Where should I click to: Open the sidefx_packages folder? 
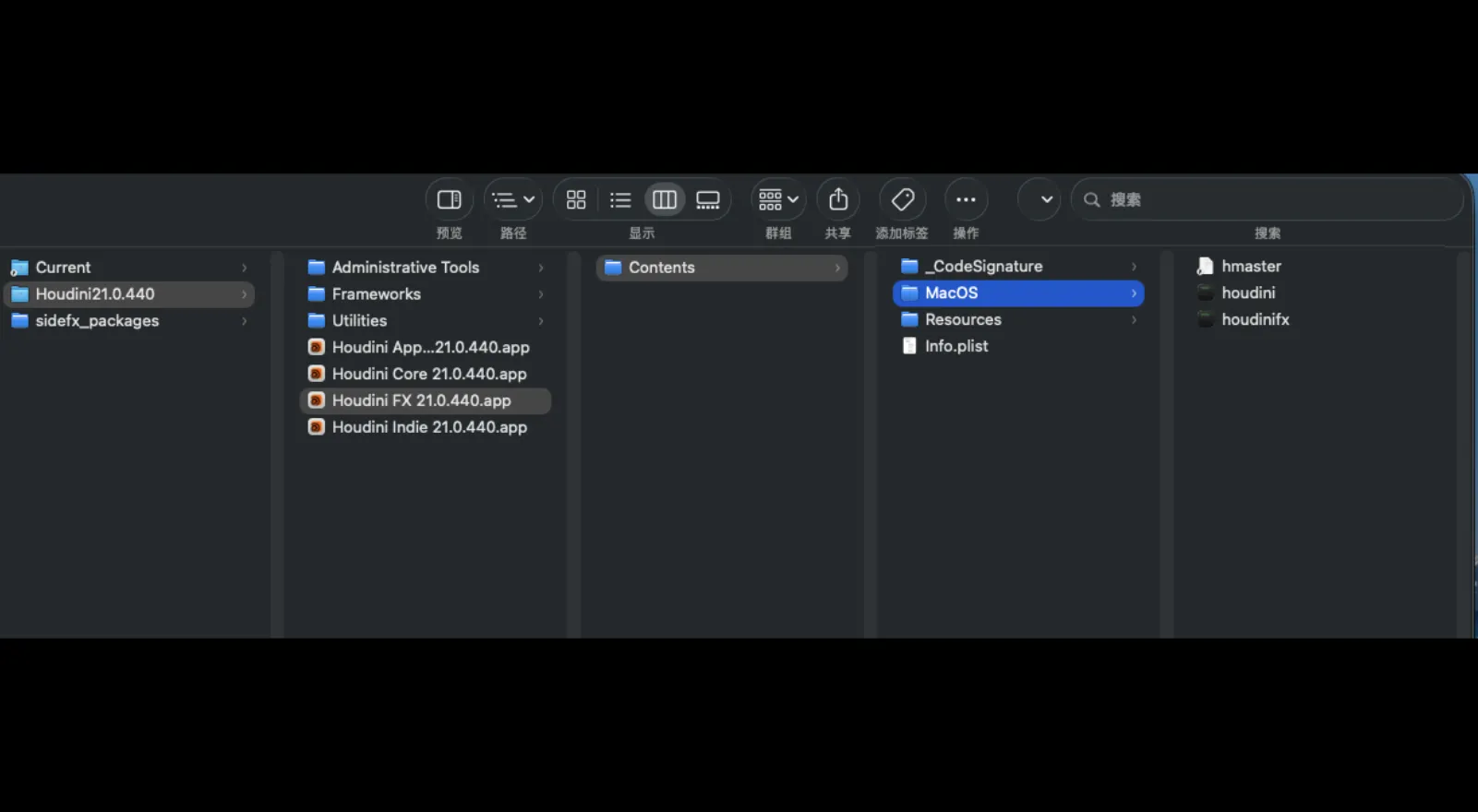tap(97, 321)
